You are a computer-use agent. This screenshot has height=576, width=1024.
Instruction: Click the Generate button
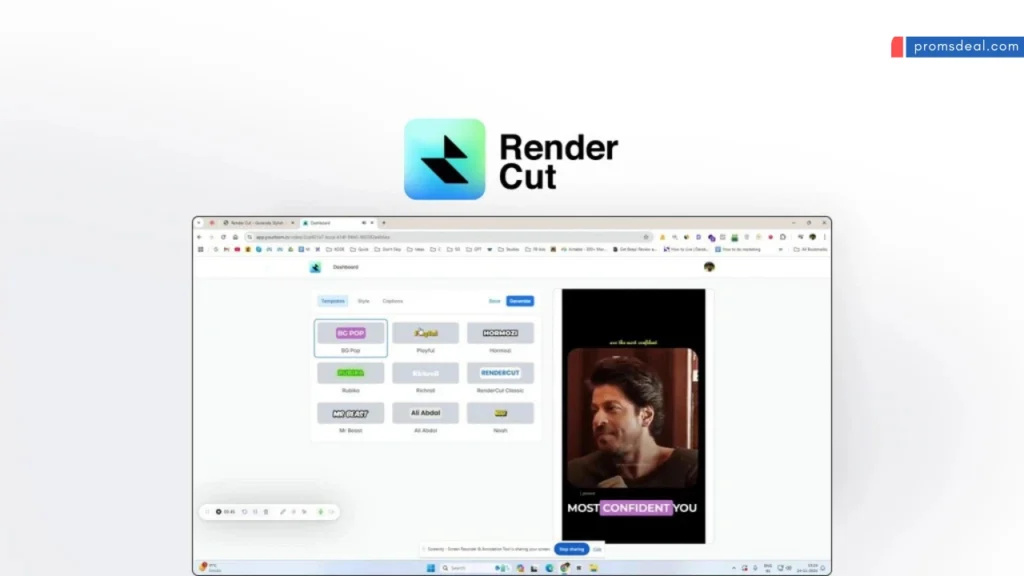click(520, 301)
